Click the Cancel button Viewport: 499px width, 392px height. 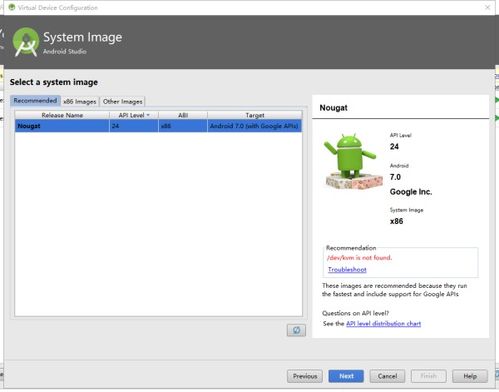click(x=387, y=376)
